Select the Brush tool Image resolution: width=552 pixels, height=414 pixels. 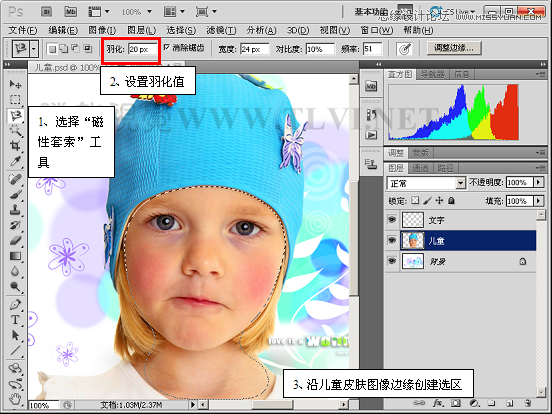tap(15, 194)
